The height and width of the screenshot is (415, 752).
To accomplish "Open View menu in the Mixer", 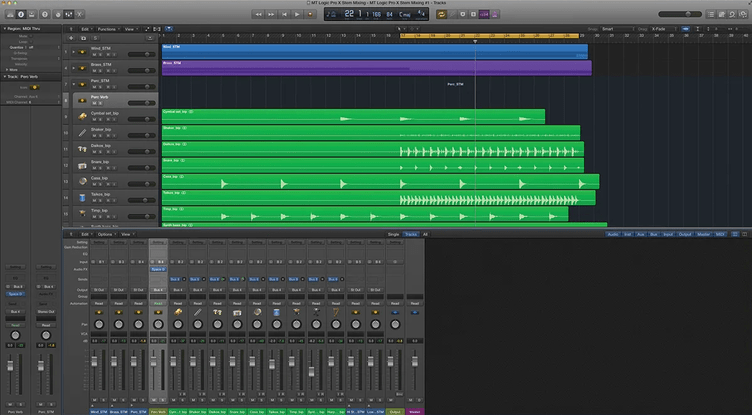I will click(x=127, y=234).
